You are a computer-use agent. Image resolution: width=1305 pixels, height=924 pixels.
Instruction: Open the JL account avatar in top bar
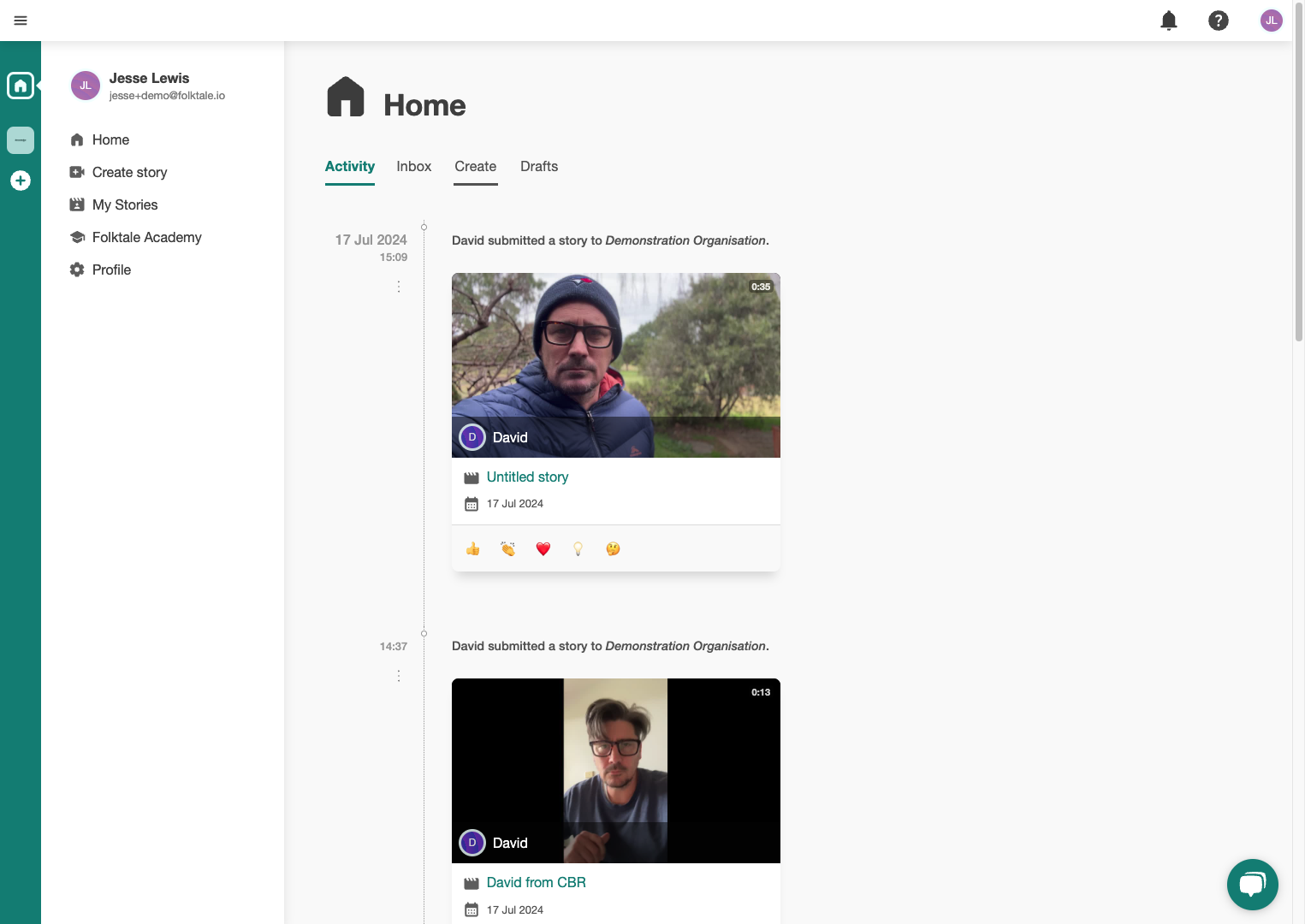click(1272, 21)
